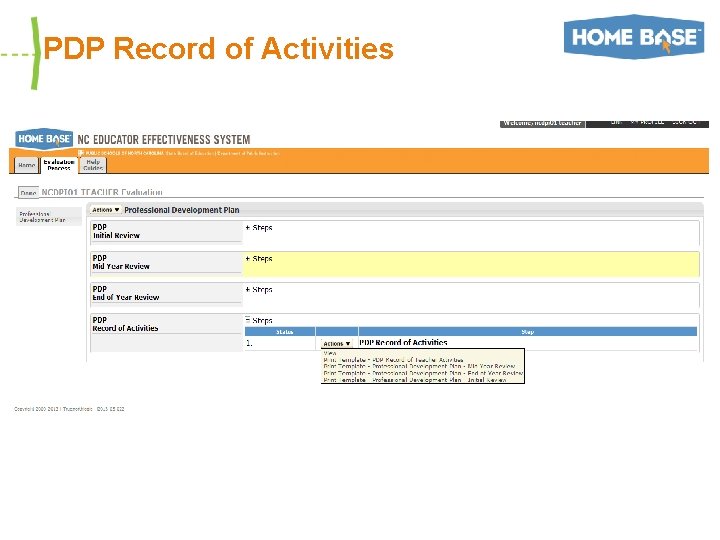Expand Steps for PDP Mid Year Review

pos(259,259)
